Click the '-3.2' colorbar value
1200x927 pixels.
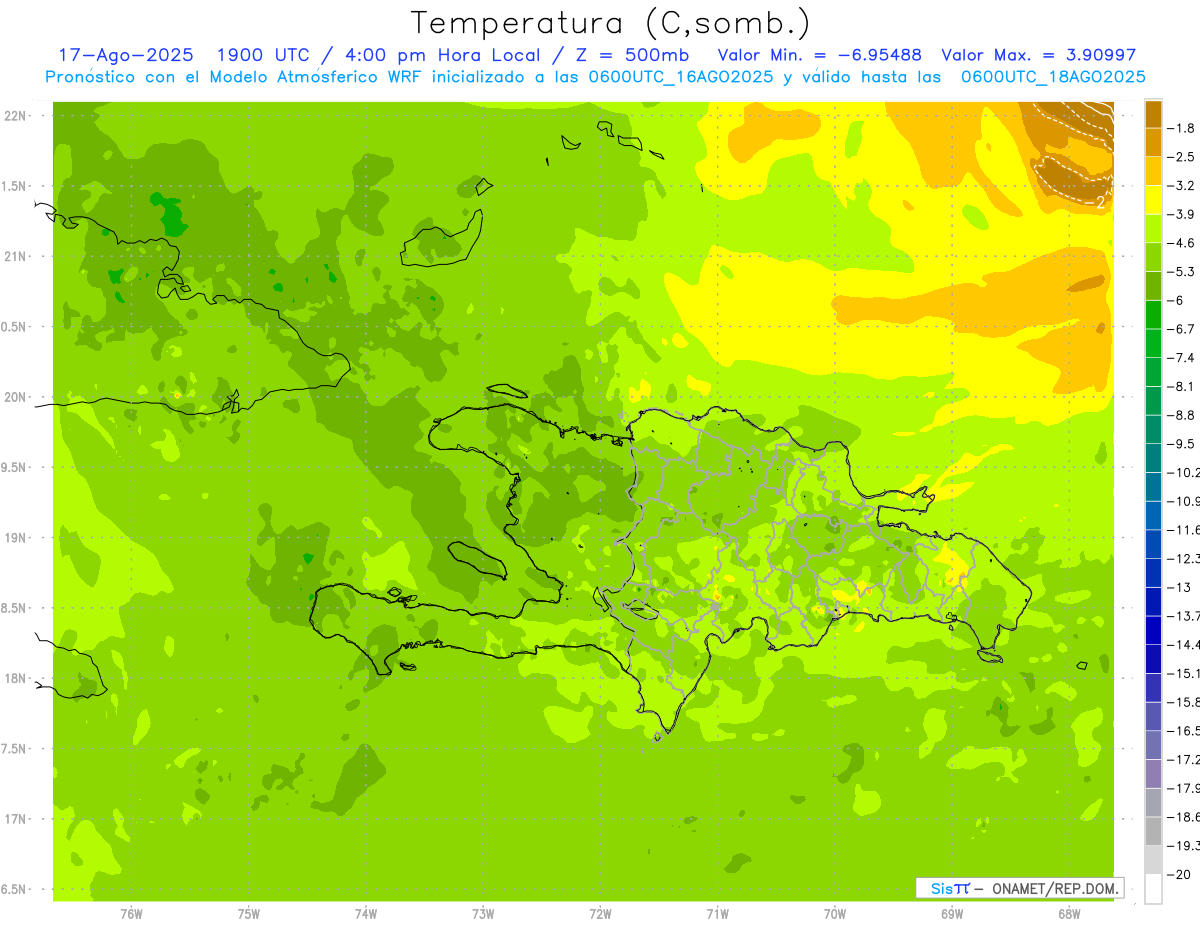point(1181,185)
